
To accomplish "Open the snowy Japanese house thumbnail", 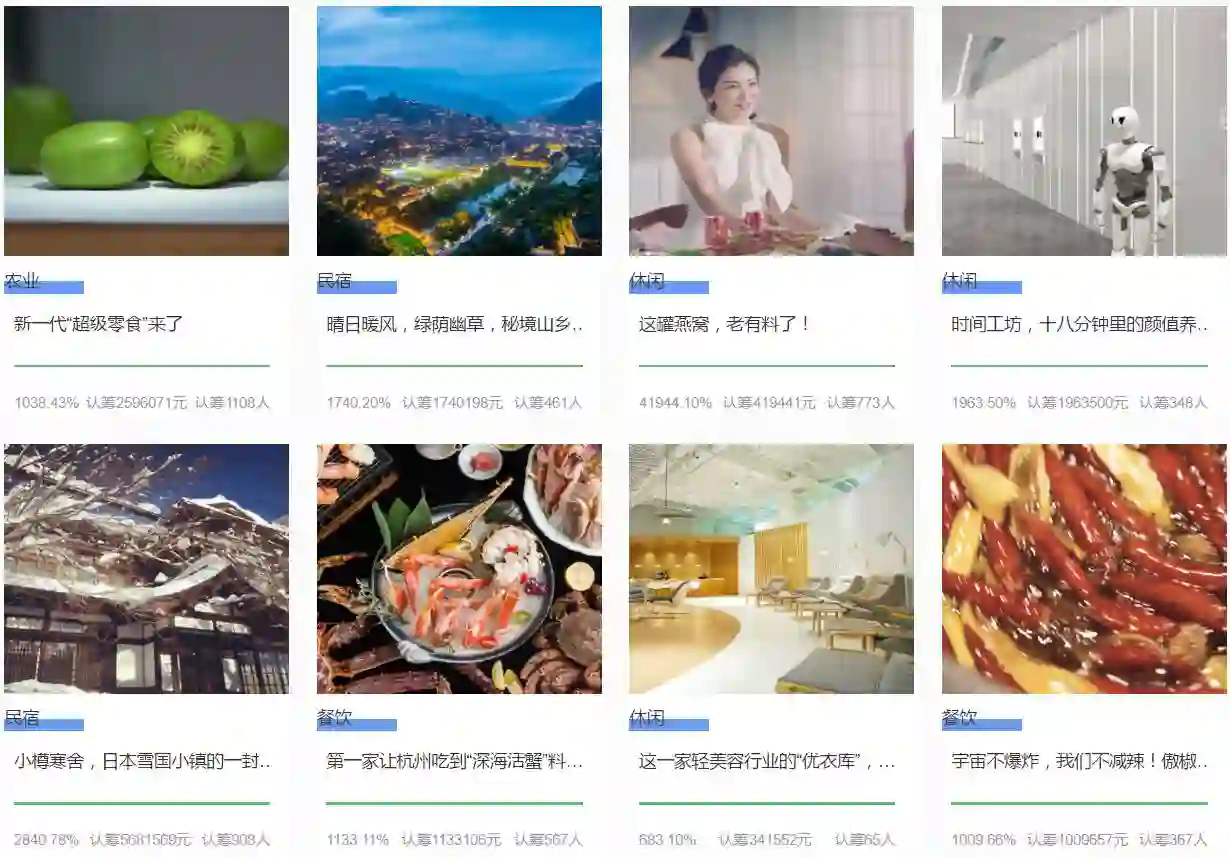I will [146, 569].
